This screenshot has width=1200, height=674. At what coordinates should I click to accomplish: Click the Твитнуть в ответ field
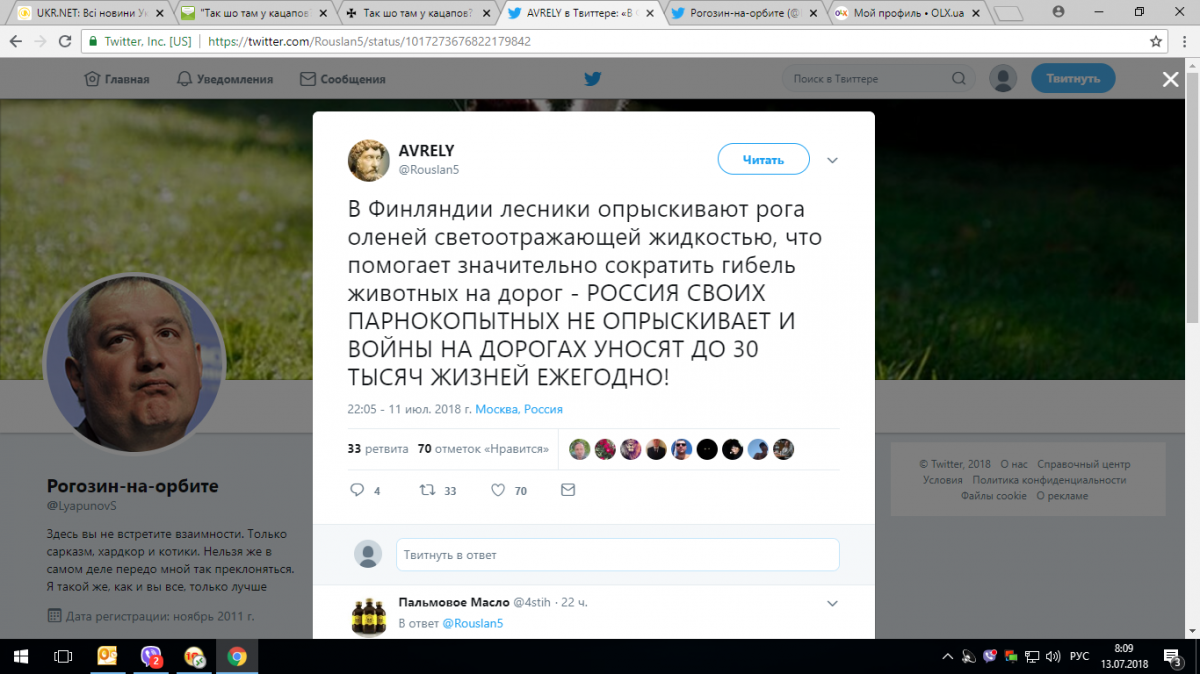click(x=617, y=554)
